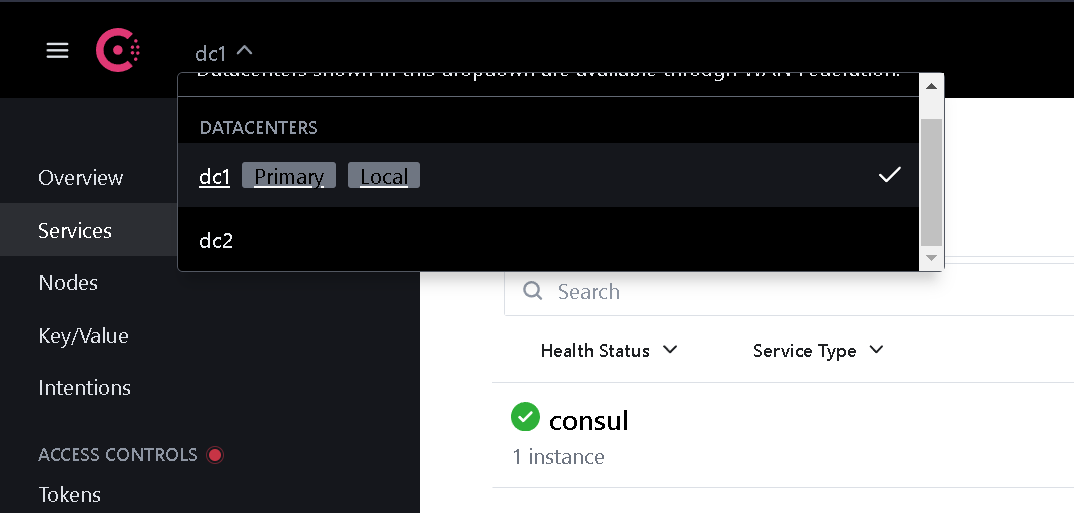Click the checkmark next to dc1

pos(889,175)
